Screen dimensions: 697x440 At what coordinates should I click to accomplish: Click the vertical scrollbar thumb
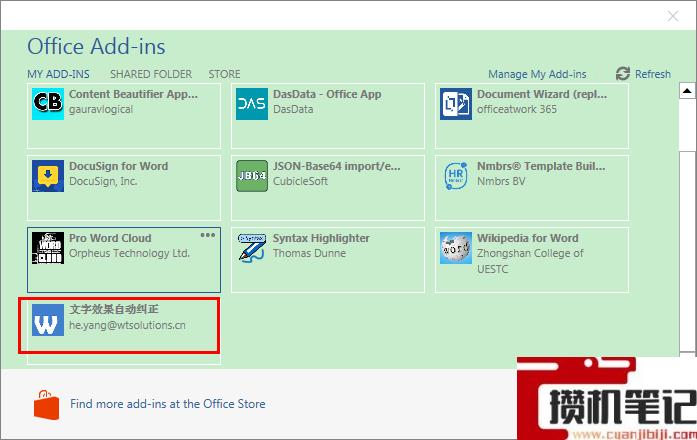(x=687, y=251)
